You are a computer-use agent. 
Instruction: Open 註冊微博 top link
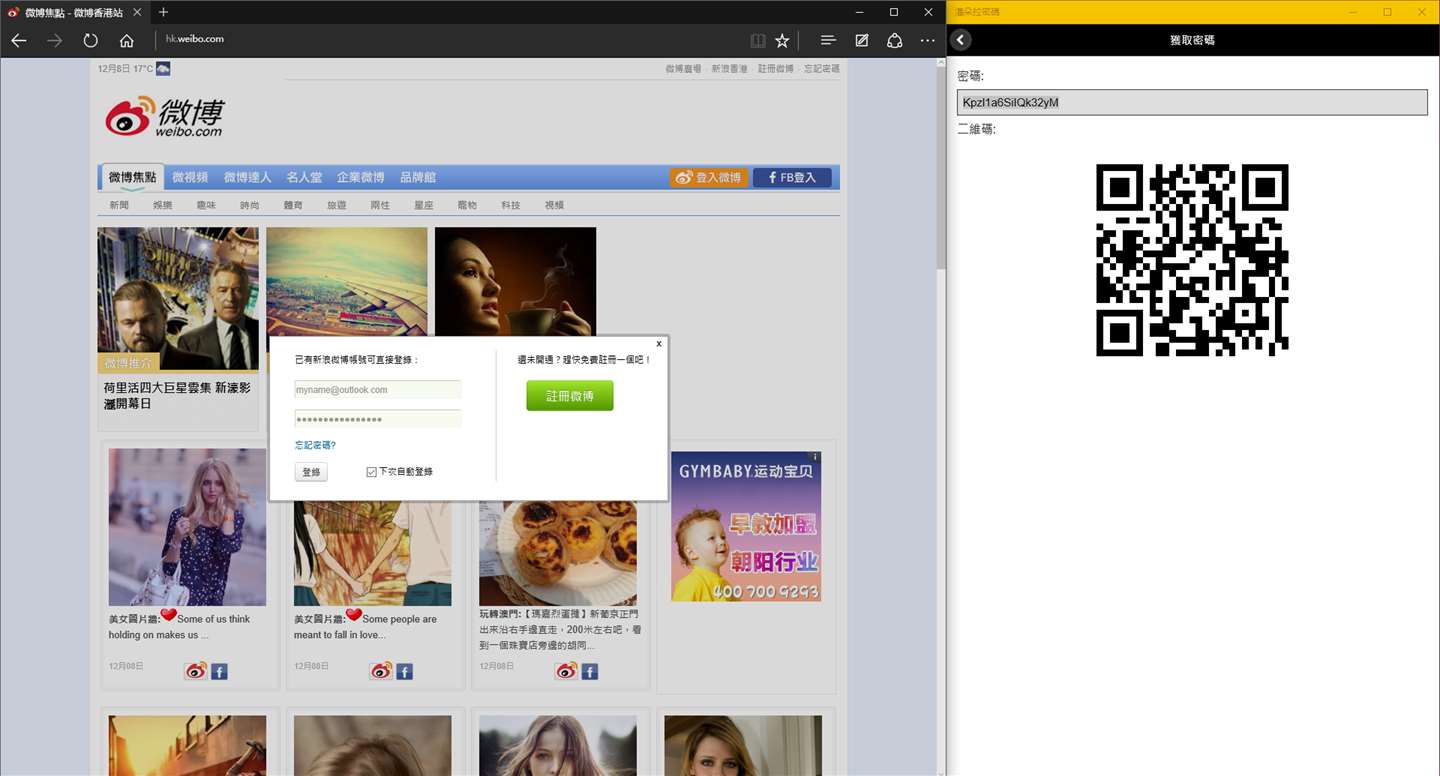775,69
